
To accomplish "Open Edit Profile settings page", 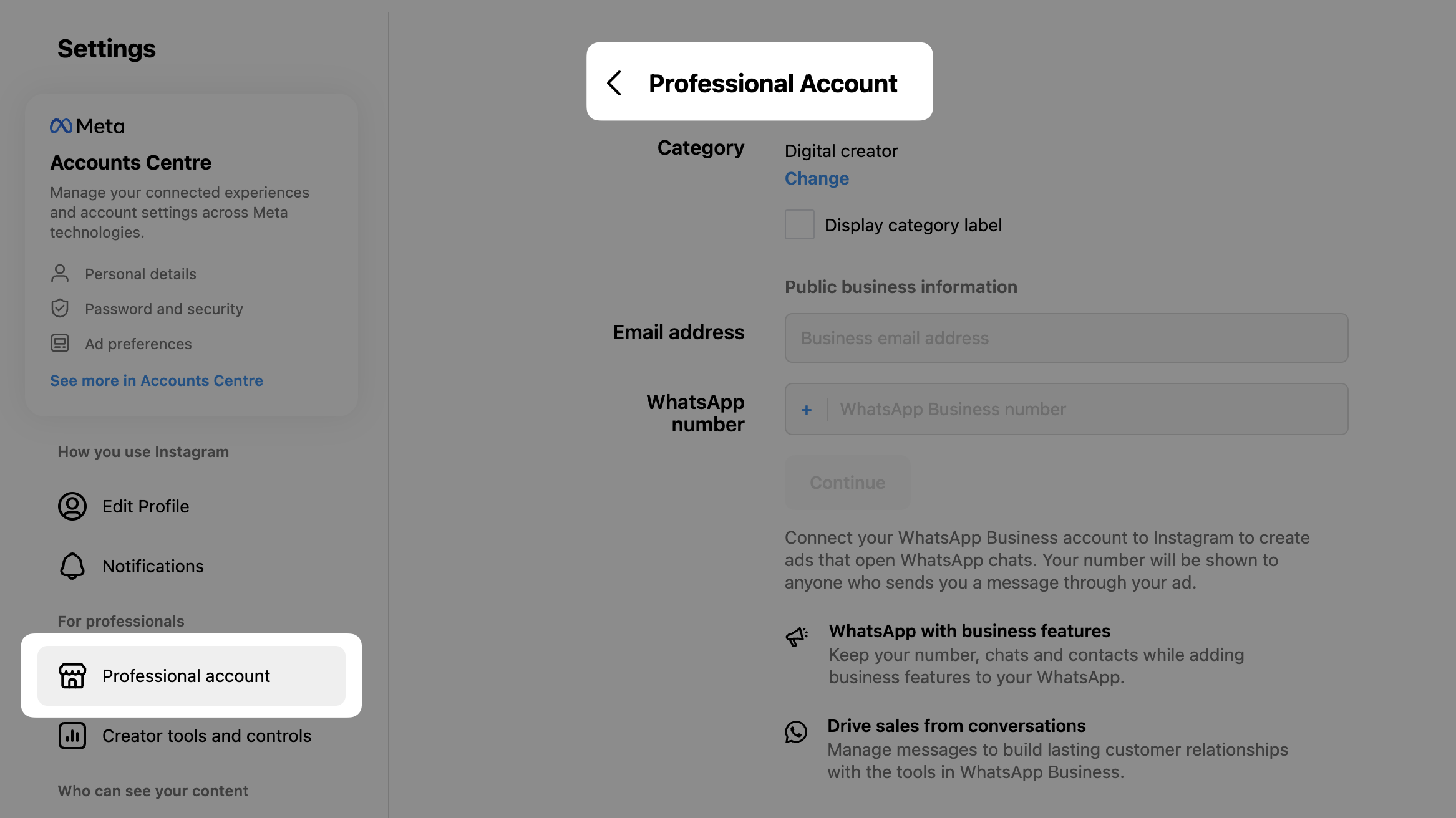I will coord(145,506).
